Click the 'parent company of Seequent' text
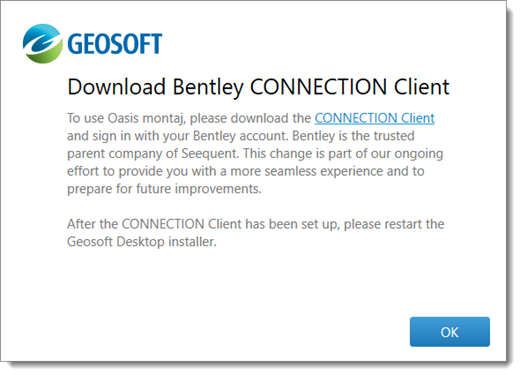The width and height of the screenshot is (520, 375). (153, 154)
